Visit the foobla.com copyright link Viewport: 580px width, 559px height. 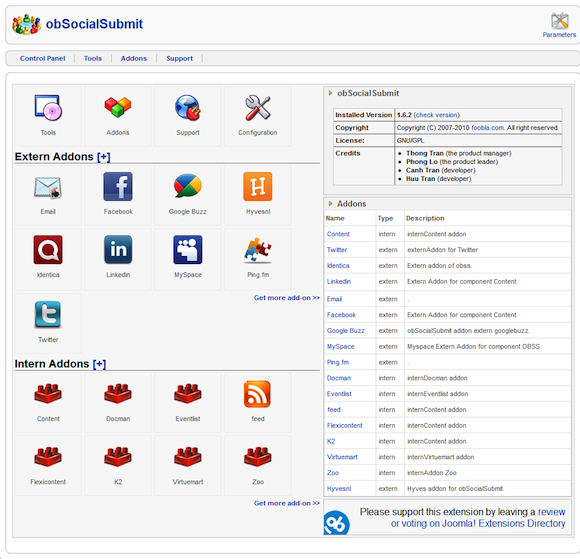coord(488,128)
